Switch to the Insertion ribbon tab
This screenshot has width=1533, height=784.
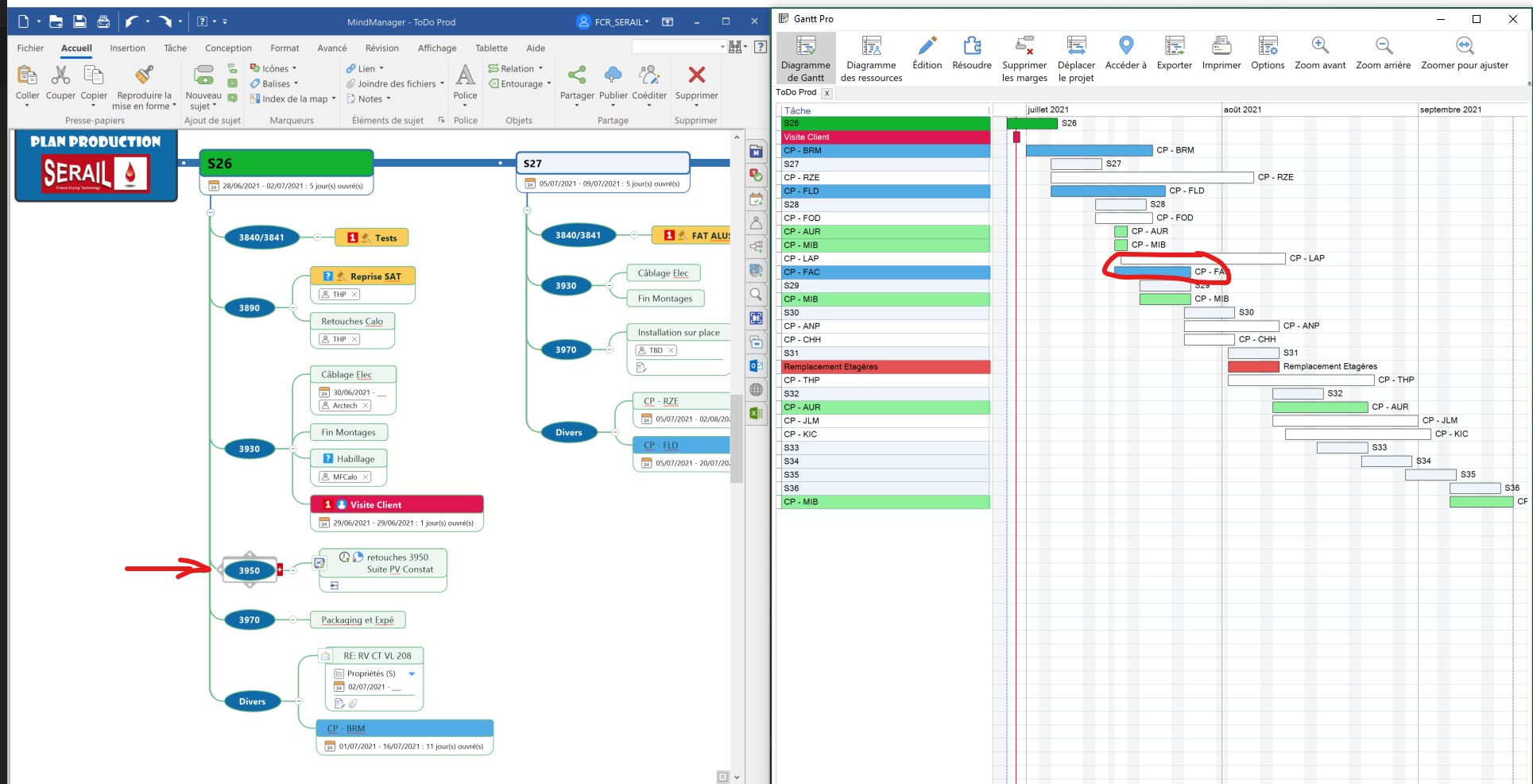(127, 48)
